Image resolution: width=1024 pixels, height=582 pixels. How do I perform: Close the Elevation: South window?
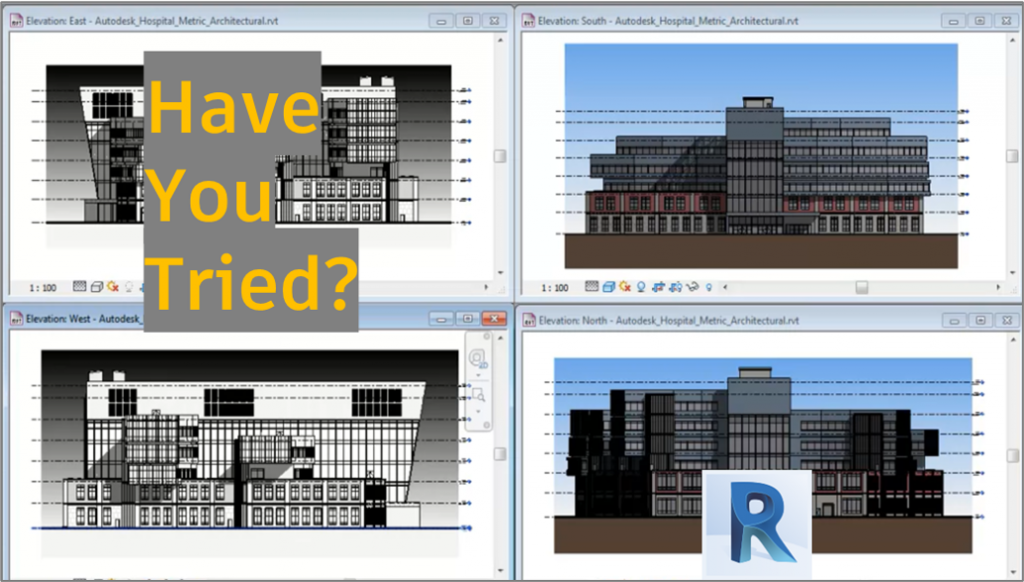pos(1006,21)
